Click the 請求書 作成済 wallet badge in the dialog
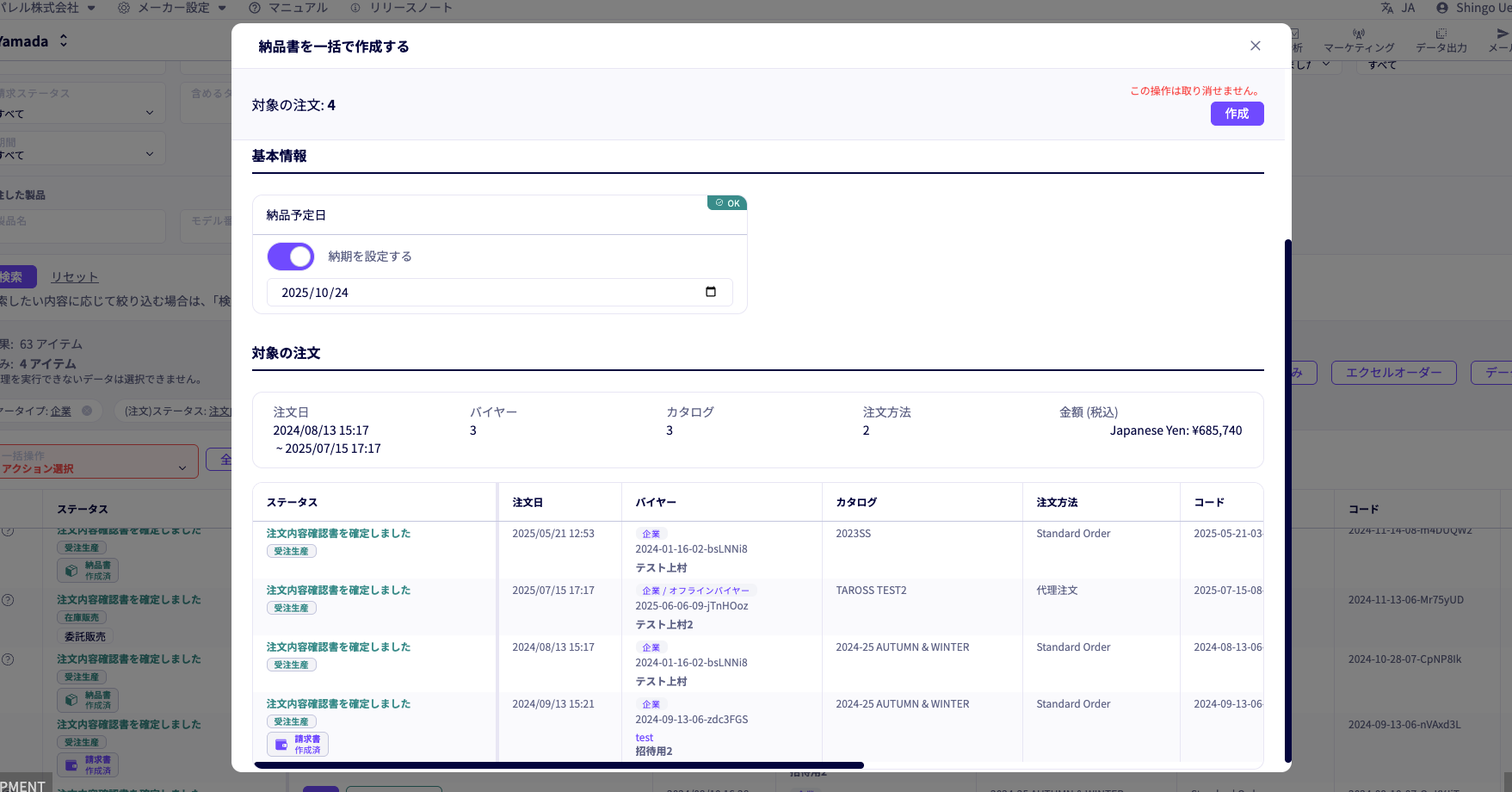 coord(298,744)
